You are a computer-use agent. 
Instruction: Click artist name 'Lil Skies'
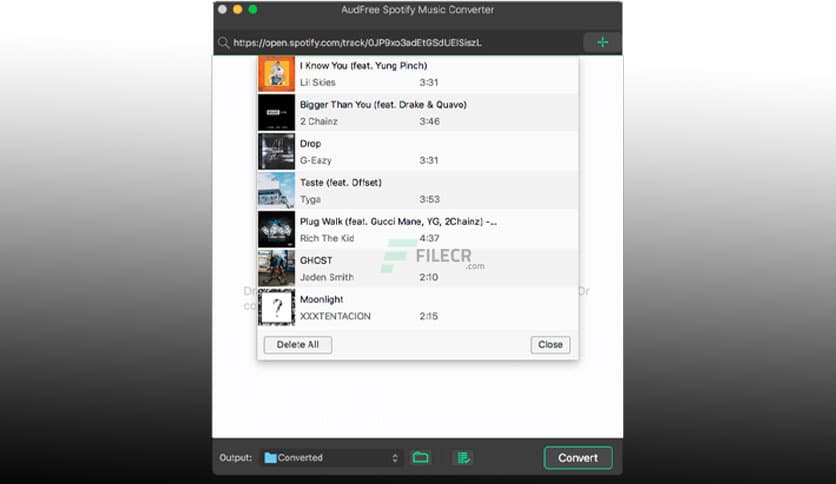pyautogui.click(x=317, y=83)
